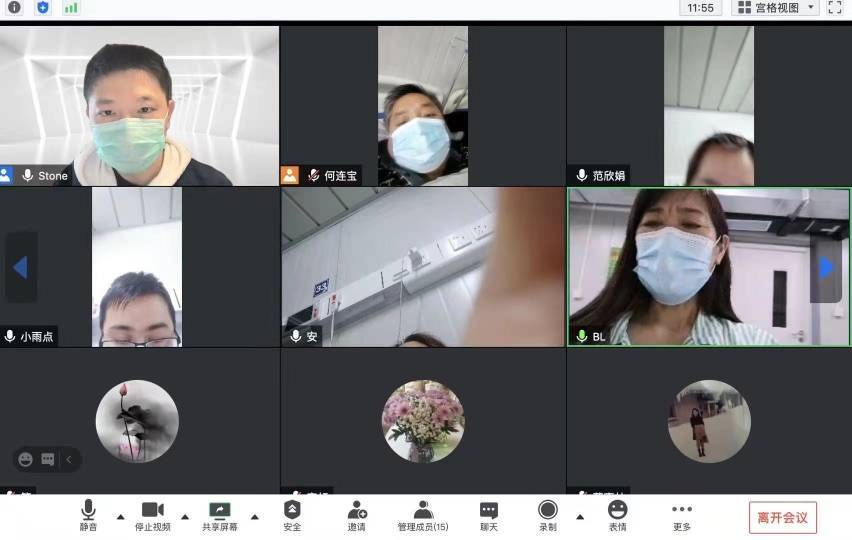Image resolution: width=852 pixels, height=540 pixels.
Task: Go to next page of video tiles
Action: point(826,267)
